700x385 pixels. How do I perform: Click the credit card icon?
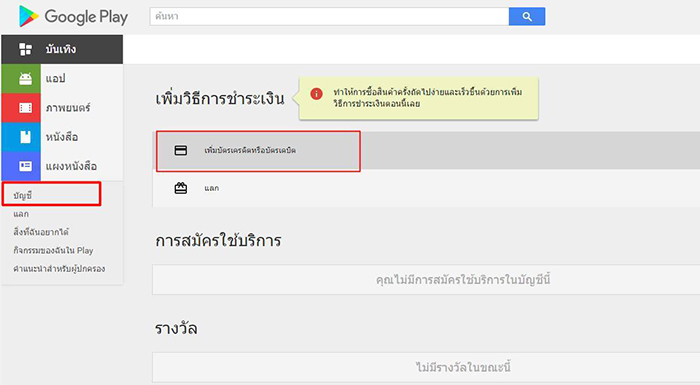[x=181, y=151]
